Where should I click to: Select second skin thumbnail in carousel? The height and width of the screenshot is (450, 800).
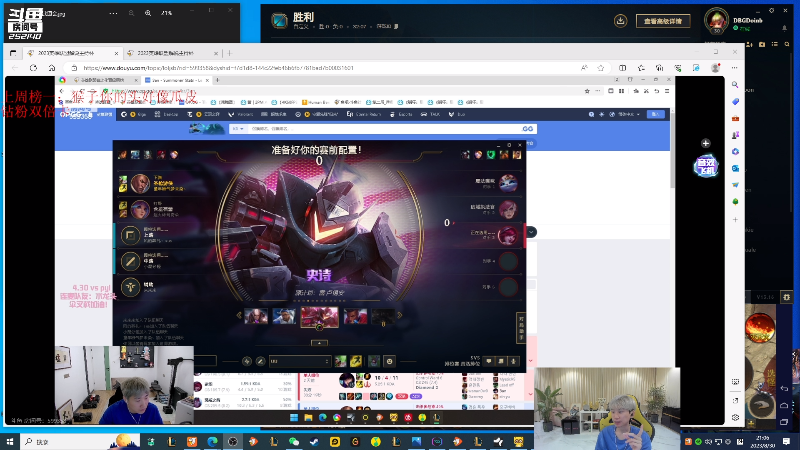point(284,316)
